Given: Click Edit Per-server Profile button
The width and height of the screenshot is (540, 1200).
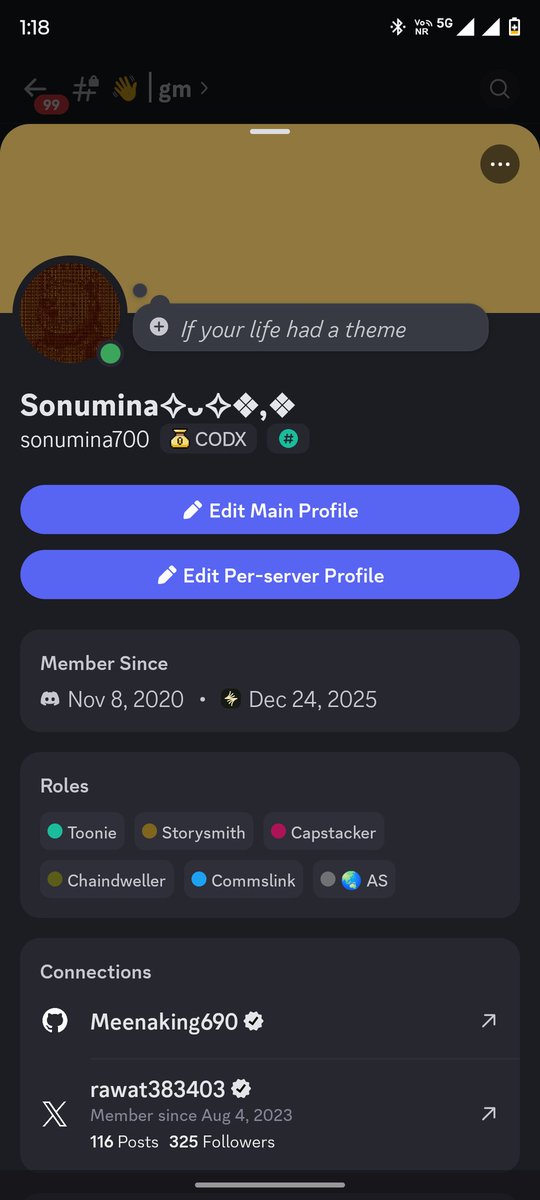Looking at the screenshot, I should point(270,575).
